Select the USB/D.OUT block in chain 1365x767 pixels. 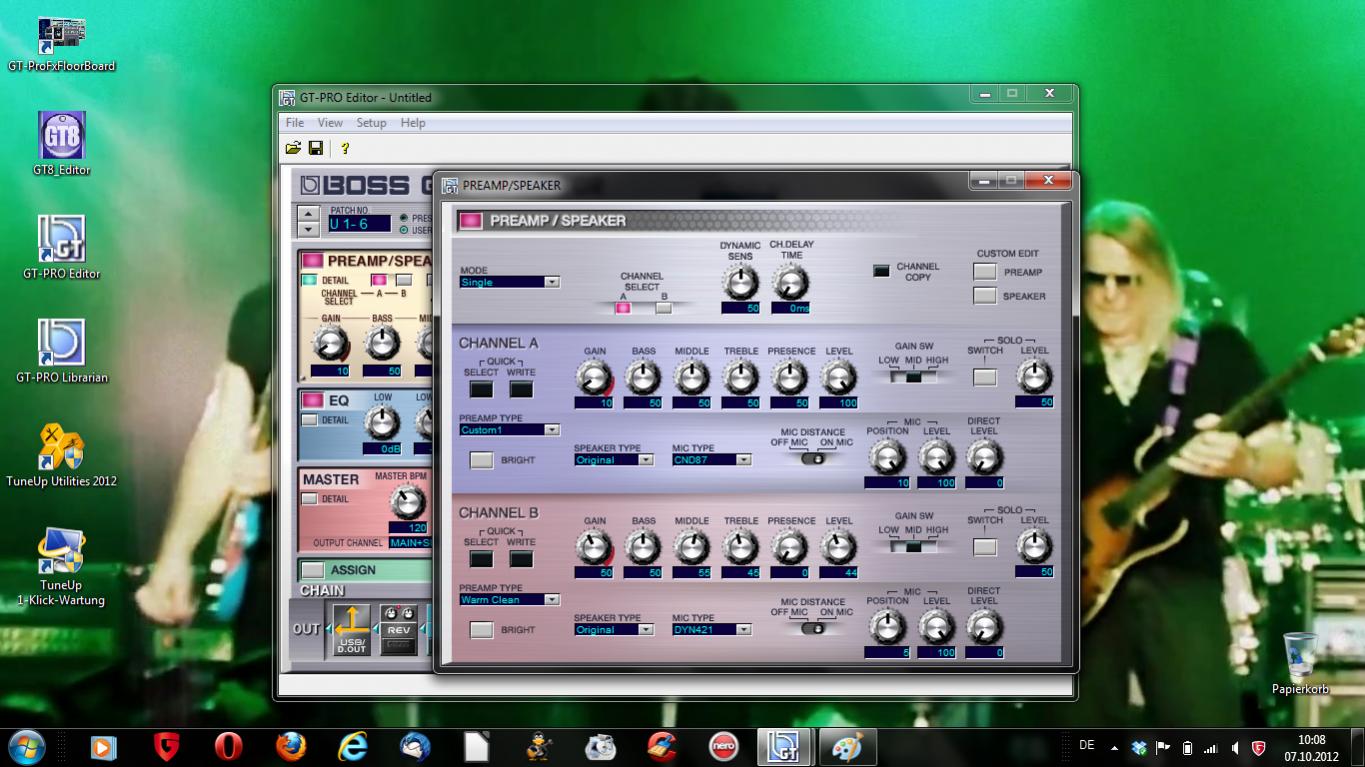click(x=352, y=630)
